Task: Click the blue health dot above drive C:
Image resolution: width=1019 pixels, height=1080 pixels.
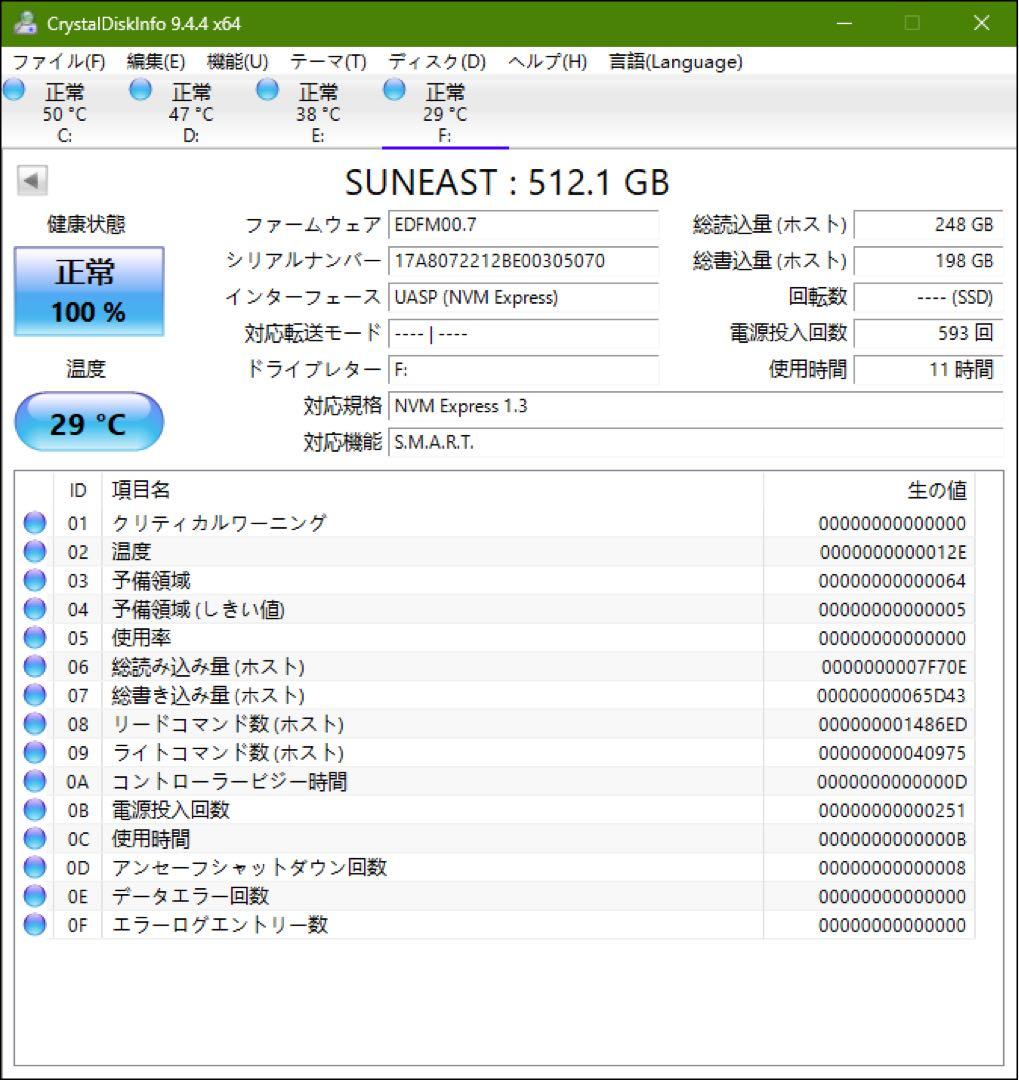Action: 14,89
